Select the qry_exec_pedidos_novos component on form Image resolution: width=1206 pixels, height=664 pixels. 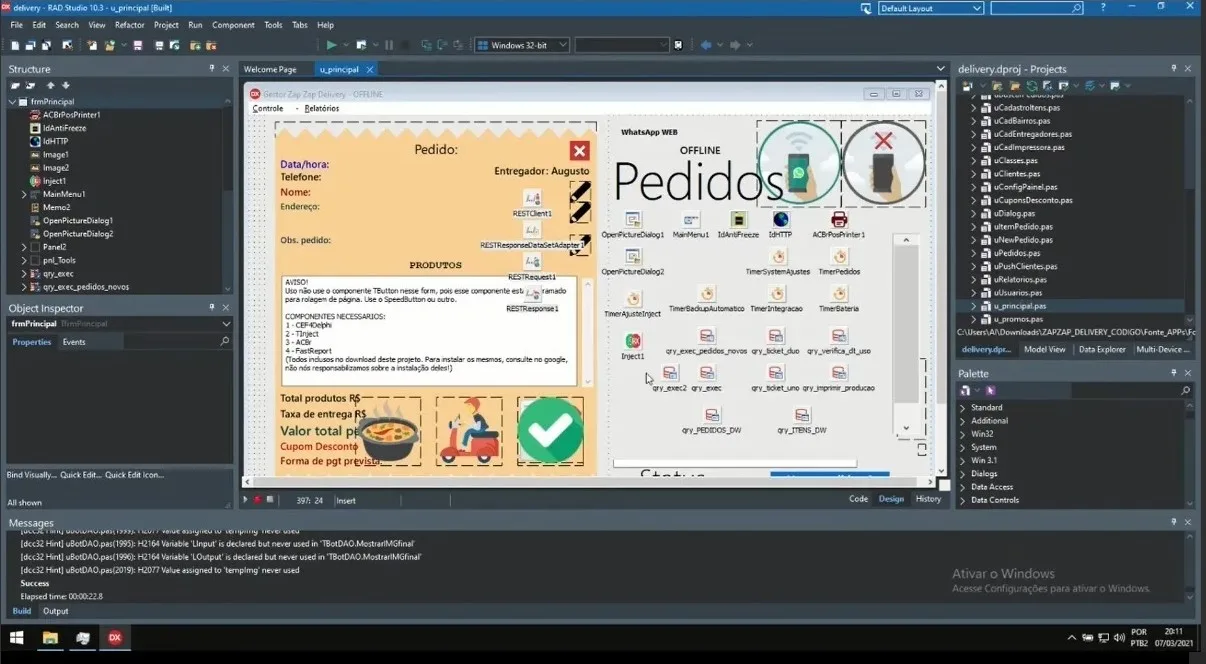pos(706,336)
